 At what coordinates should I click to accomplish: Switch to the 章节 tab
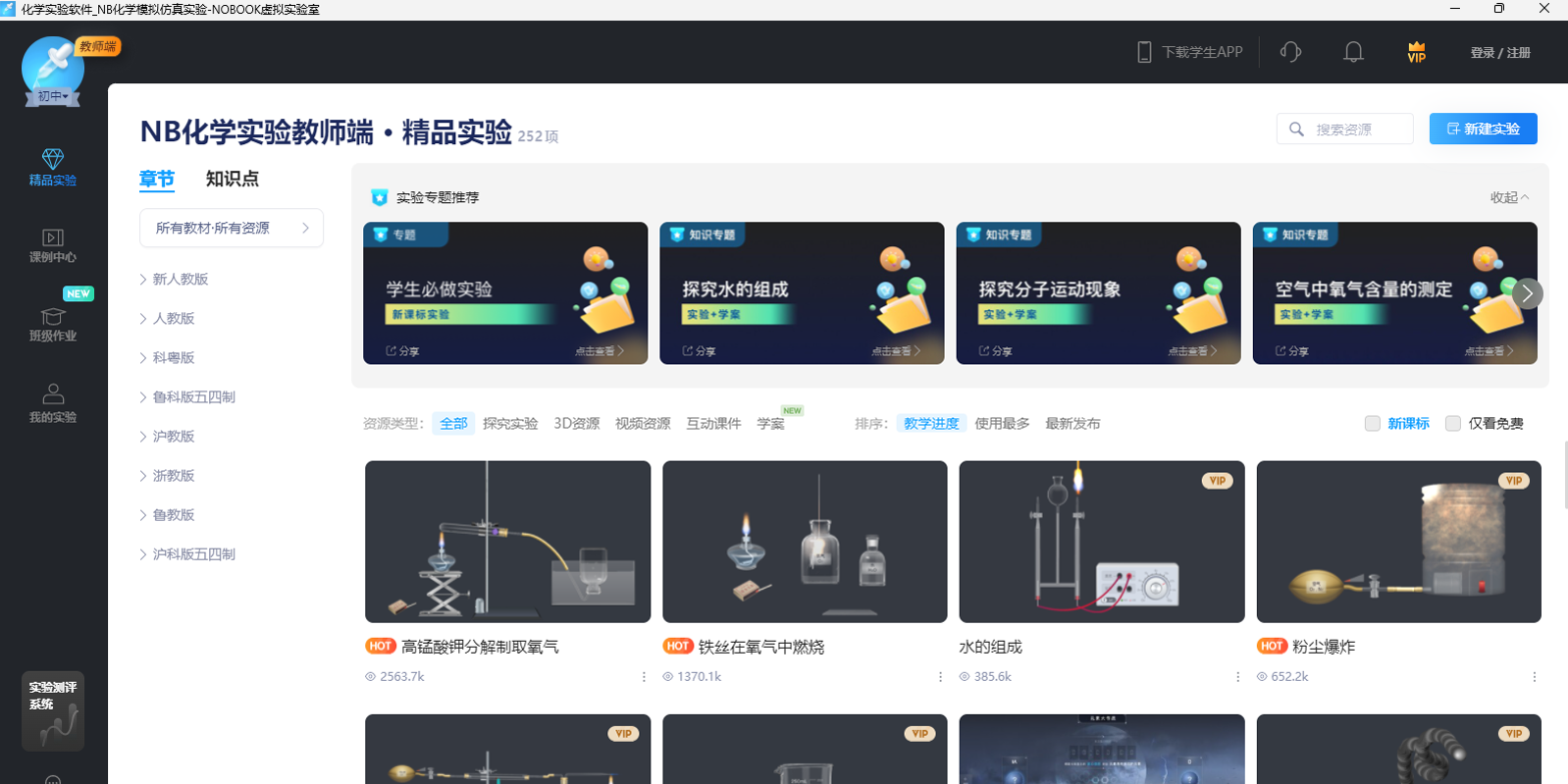coord(157,179)
